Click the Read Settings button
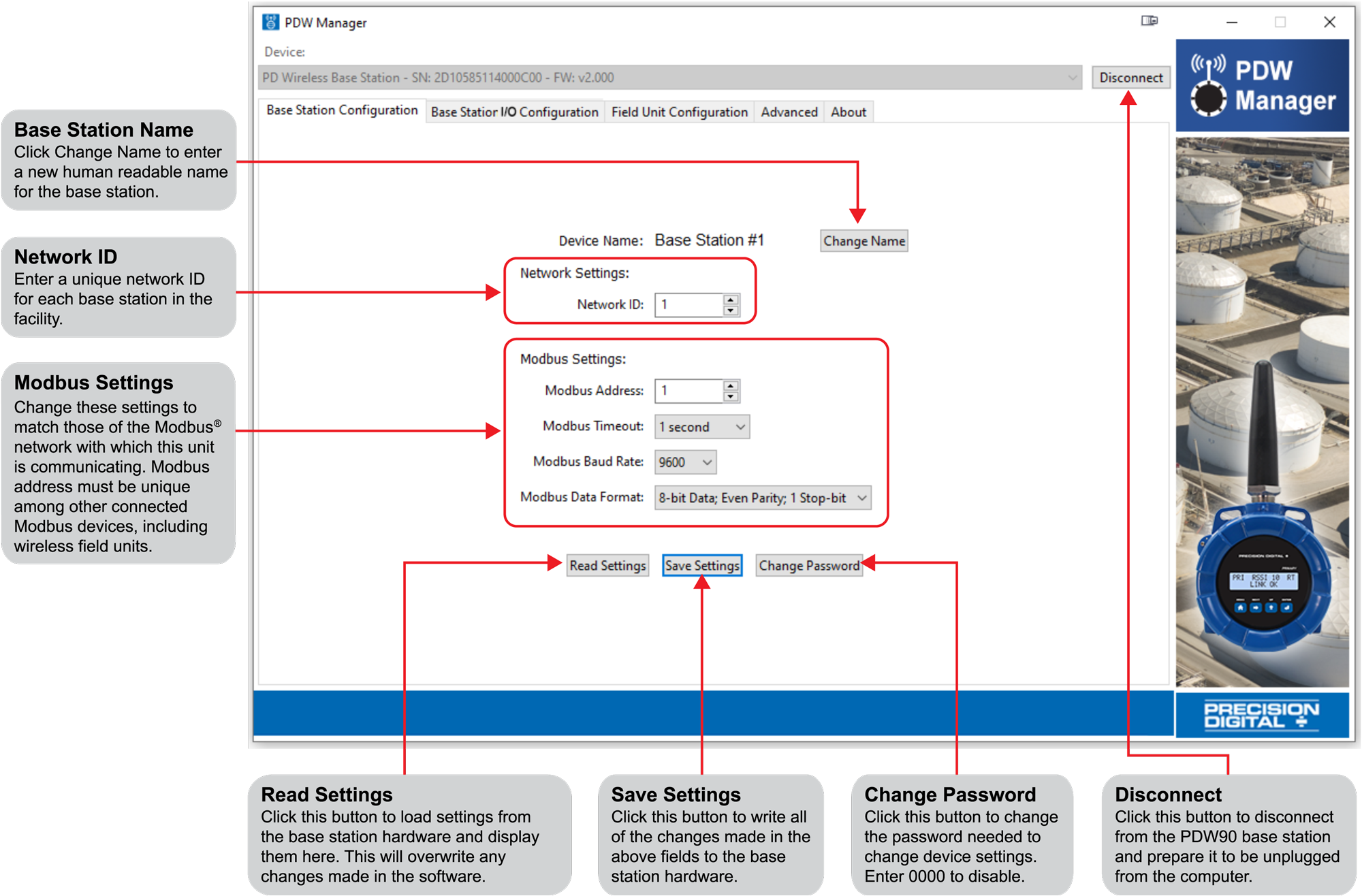 click(607, 566)
